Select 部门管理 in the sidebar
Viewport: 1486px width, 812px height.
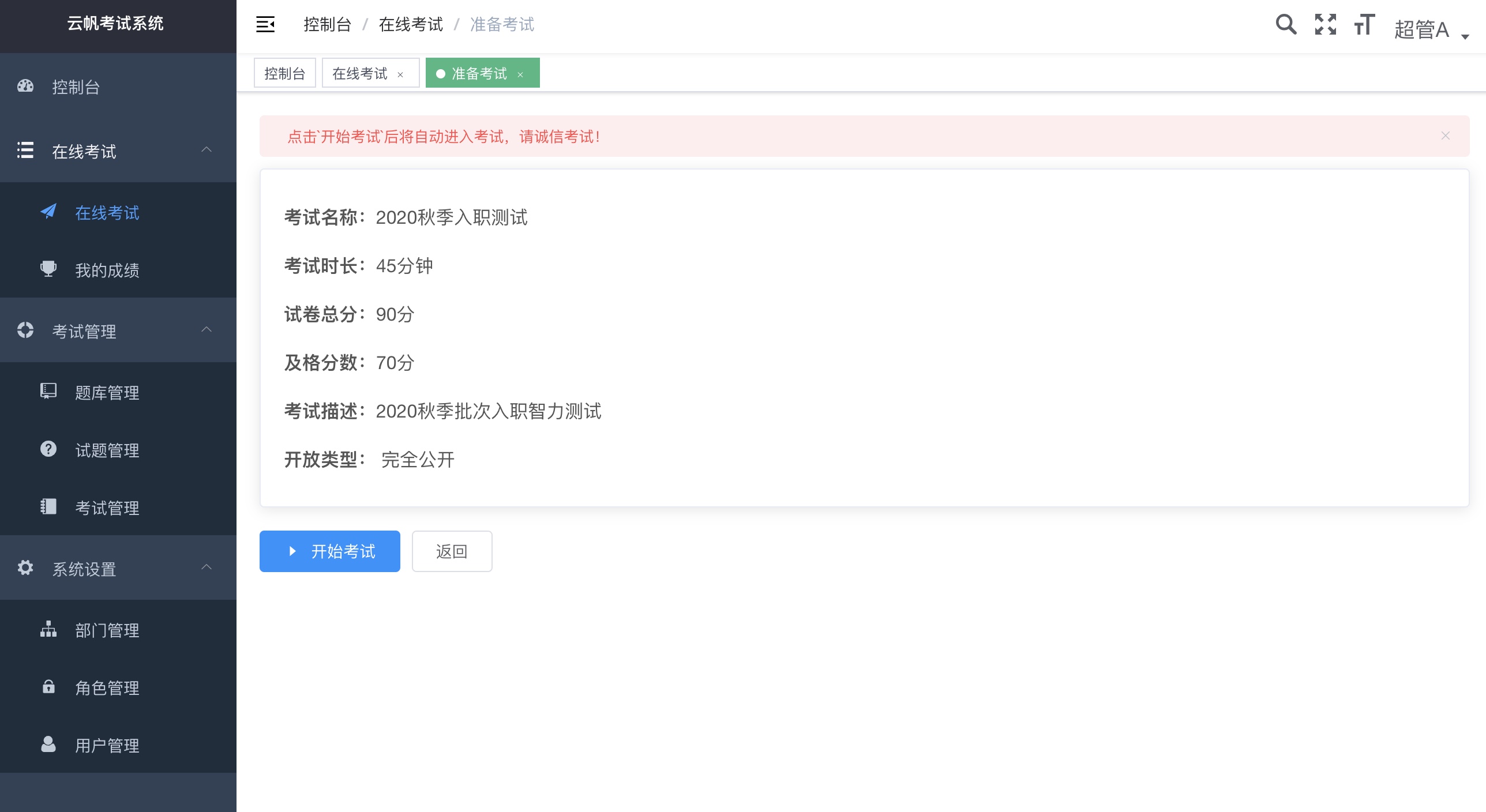(x=106, y=630)
